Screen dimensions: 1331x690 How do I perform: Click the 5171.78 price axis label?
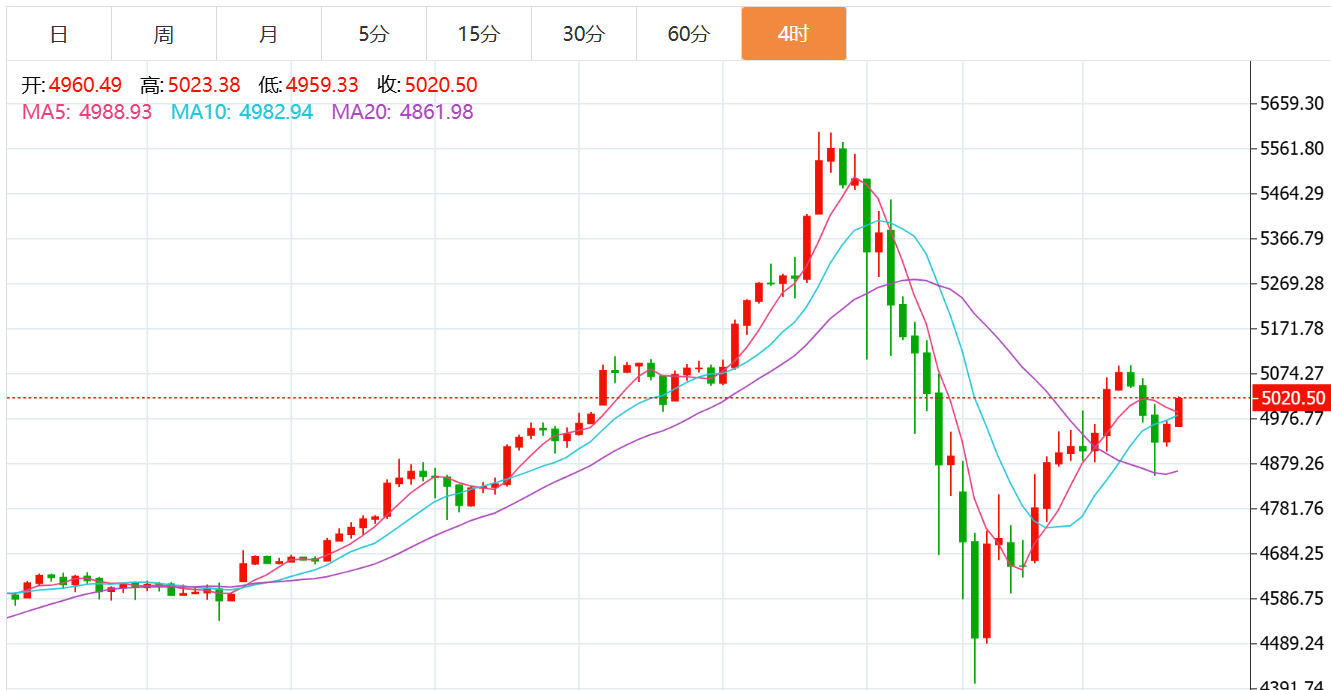(1292, 329)
